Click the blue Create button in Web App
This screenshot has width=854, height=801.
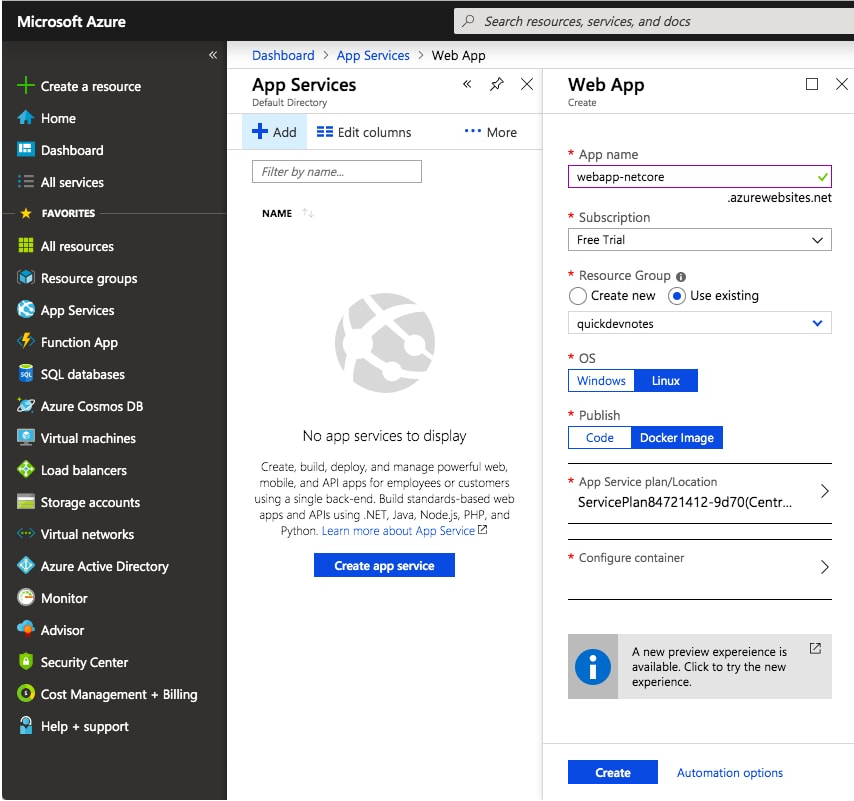613,772
